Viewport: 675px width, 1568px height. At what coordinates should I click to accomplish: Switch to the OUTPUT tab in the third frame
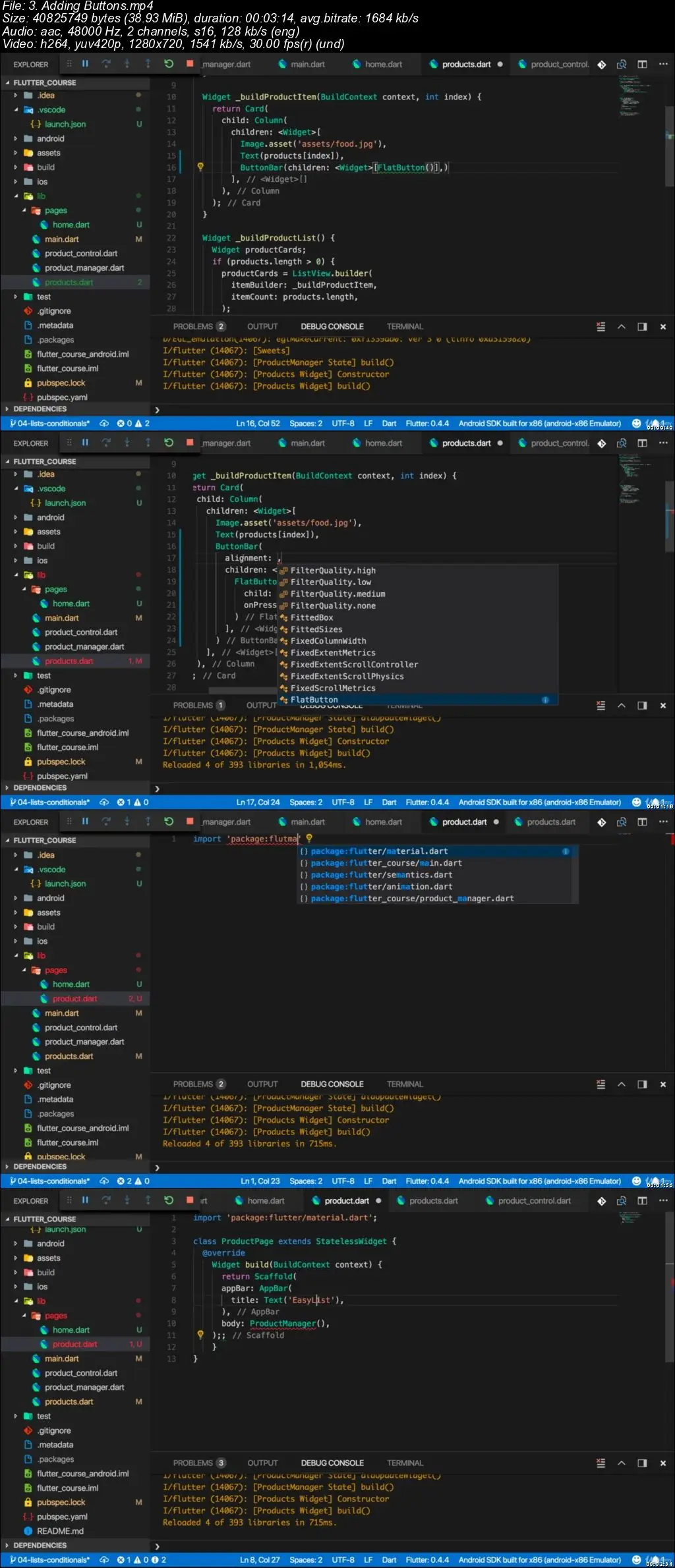click(x=262, y=1084)
